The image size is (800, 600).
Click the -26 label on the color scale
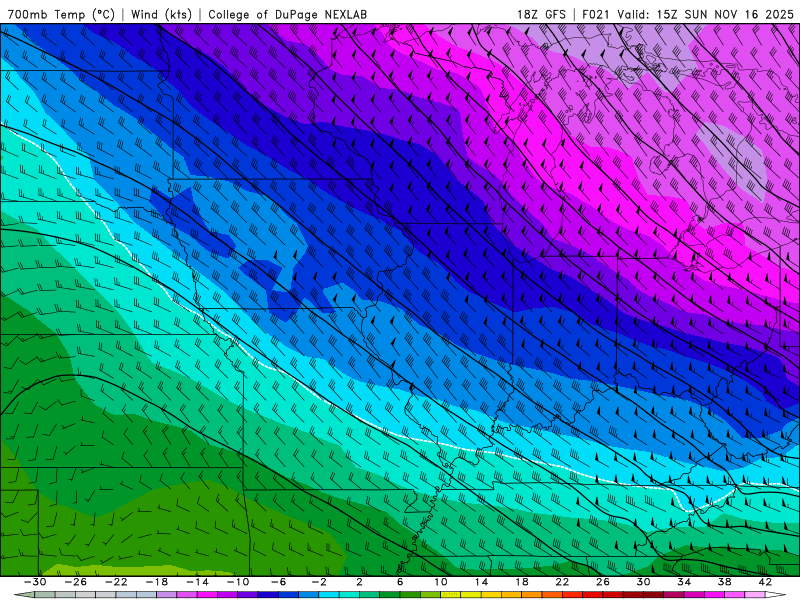point(76,582)
